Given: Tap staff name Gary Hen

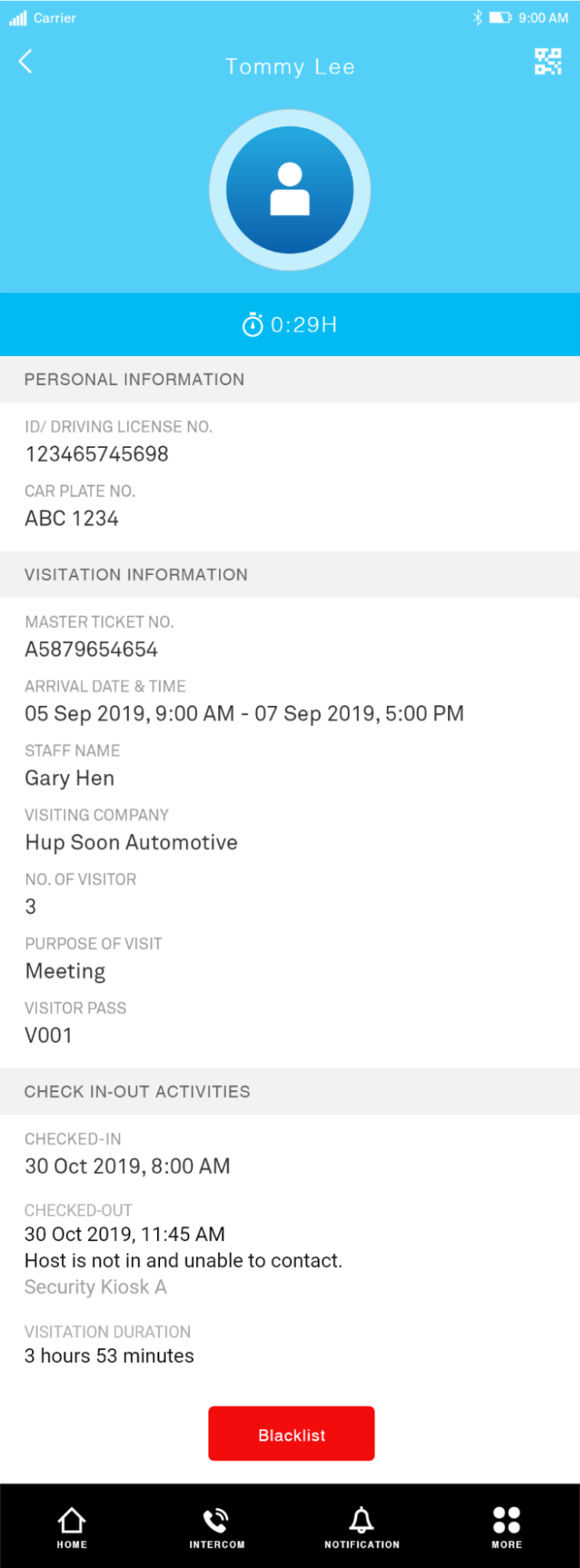Looking at the screenshot, I should pyautogui.click(x=70, y=778).
